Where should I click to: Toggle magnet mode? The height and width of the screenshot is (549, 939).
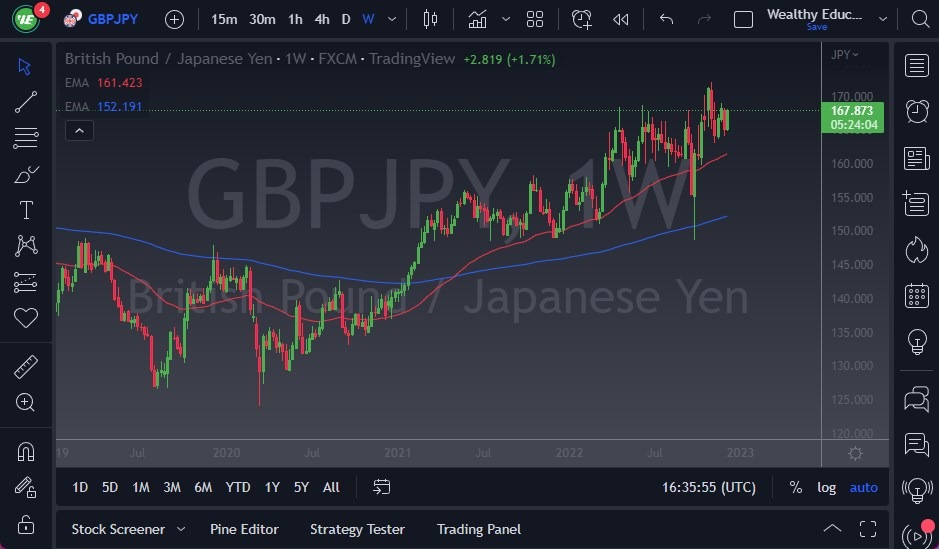pyautogui.click(x=26, y=451)
